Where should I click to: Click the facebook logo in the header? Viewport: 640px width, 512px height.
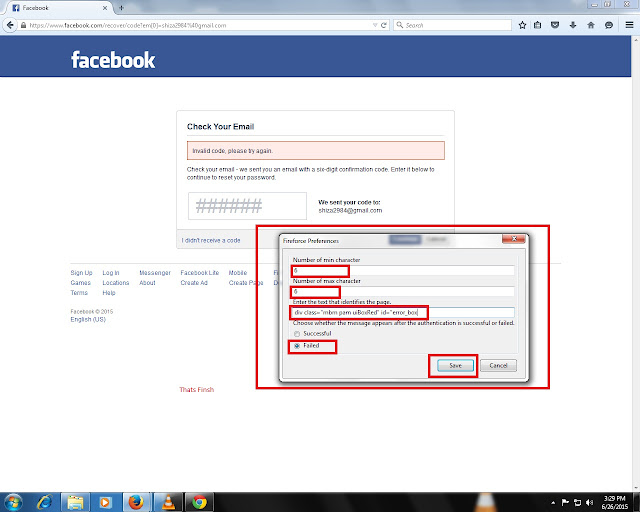113,60
